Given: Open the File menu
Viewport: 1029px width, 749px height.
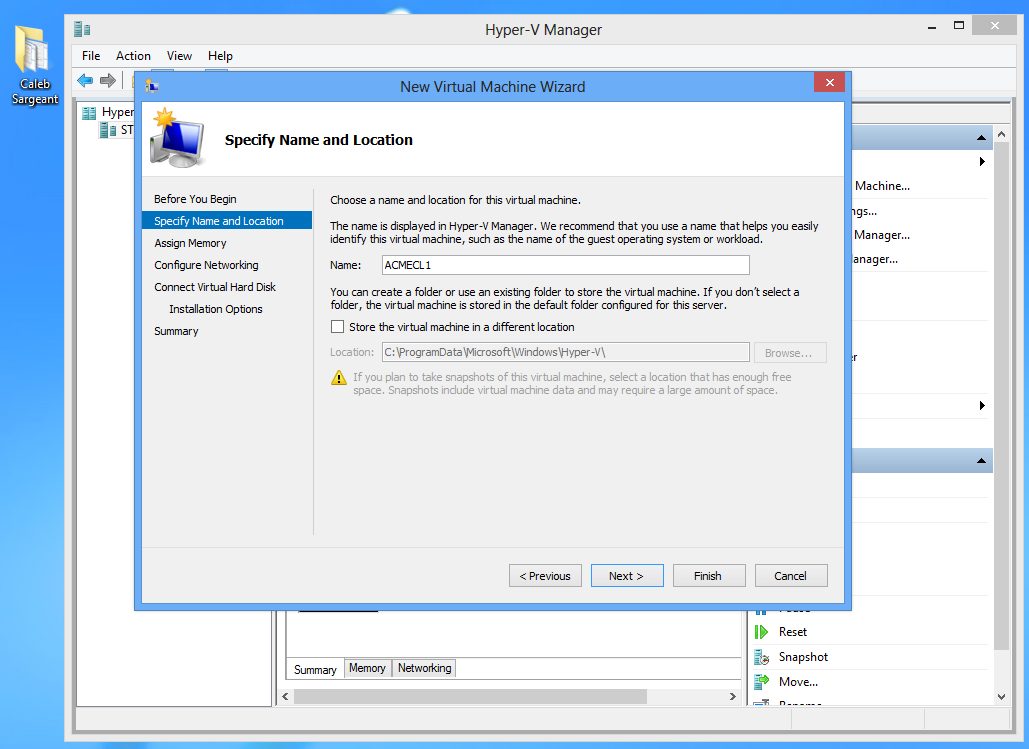Looking at the screenshot, I should 91,56.
